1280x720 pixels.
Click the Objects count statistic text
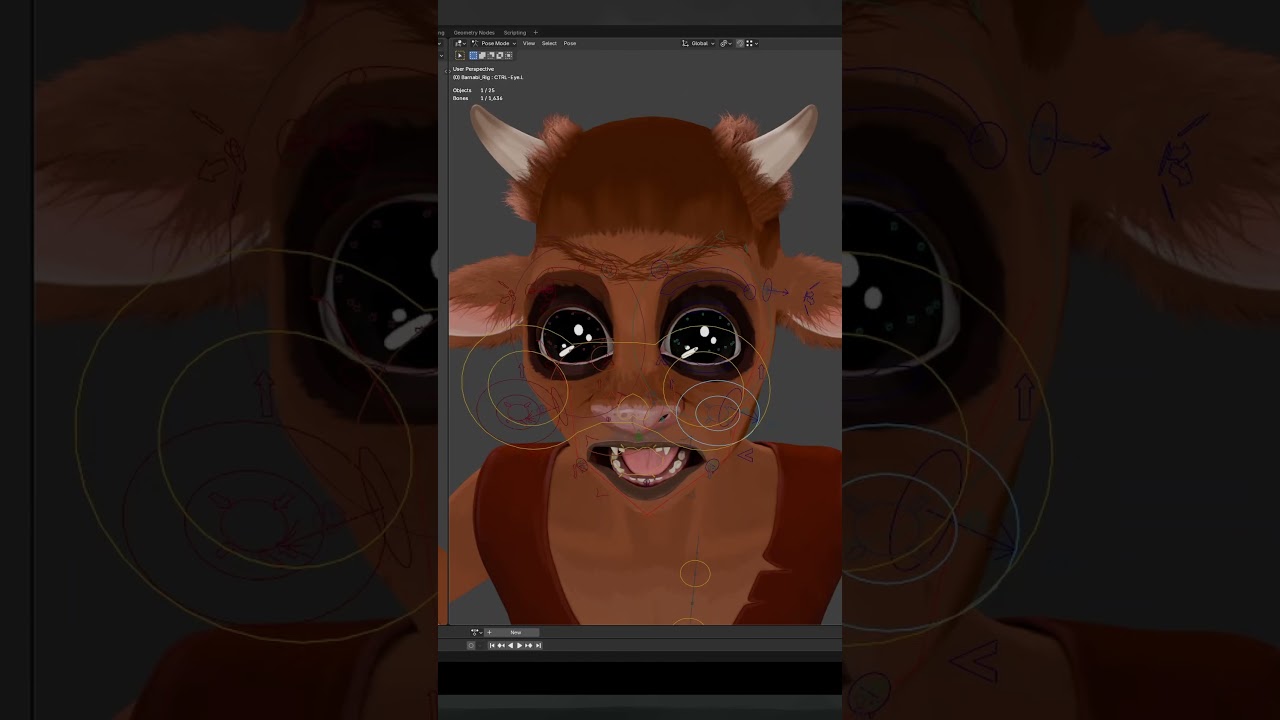474,90
